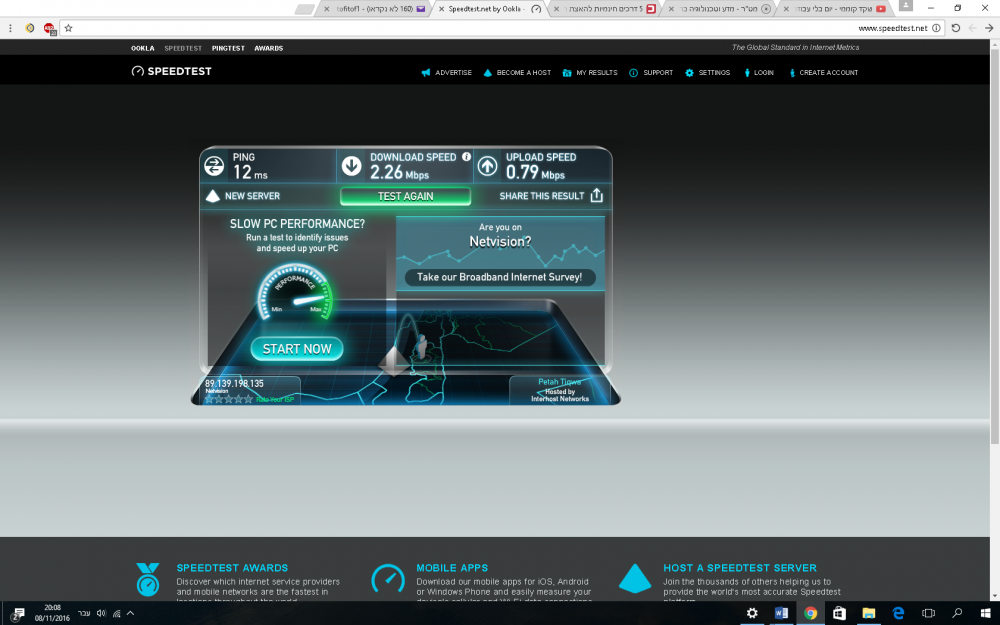Click the IP address 89.139.198.135
The image size is (1000, 625).
(234, 383)
